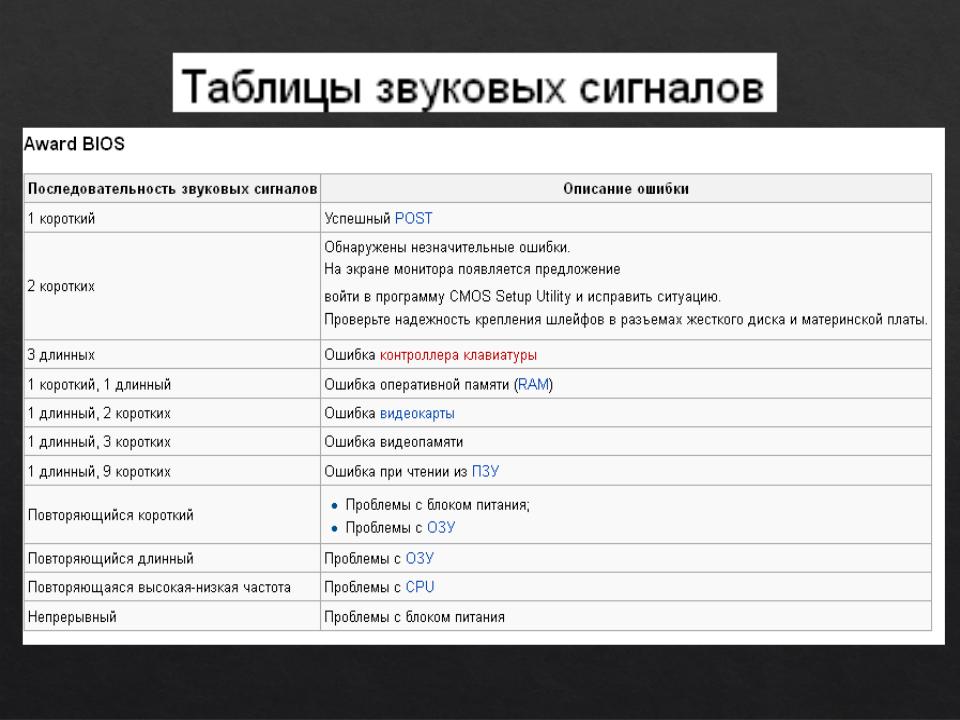Select 'Повторяющаяся высокая-низкая частота' cell
This screenshot has height=720, width=960.
tap(172, 587)
